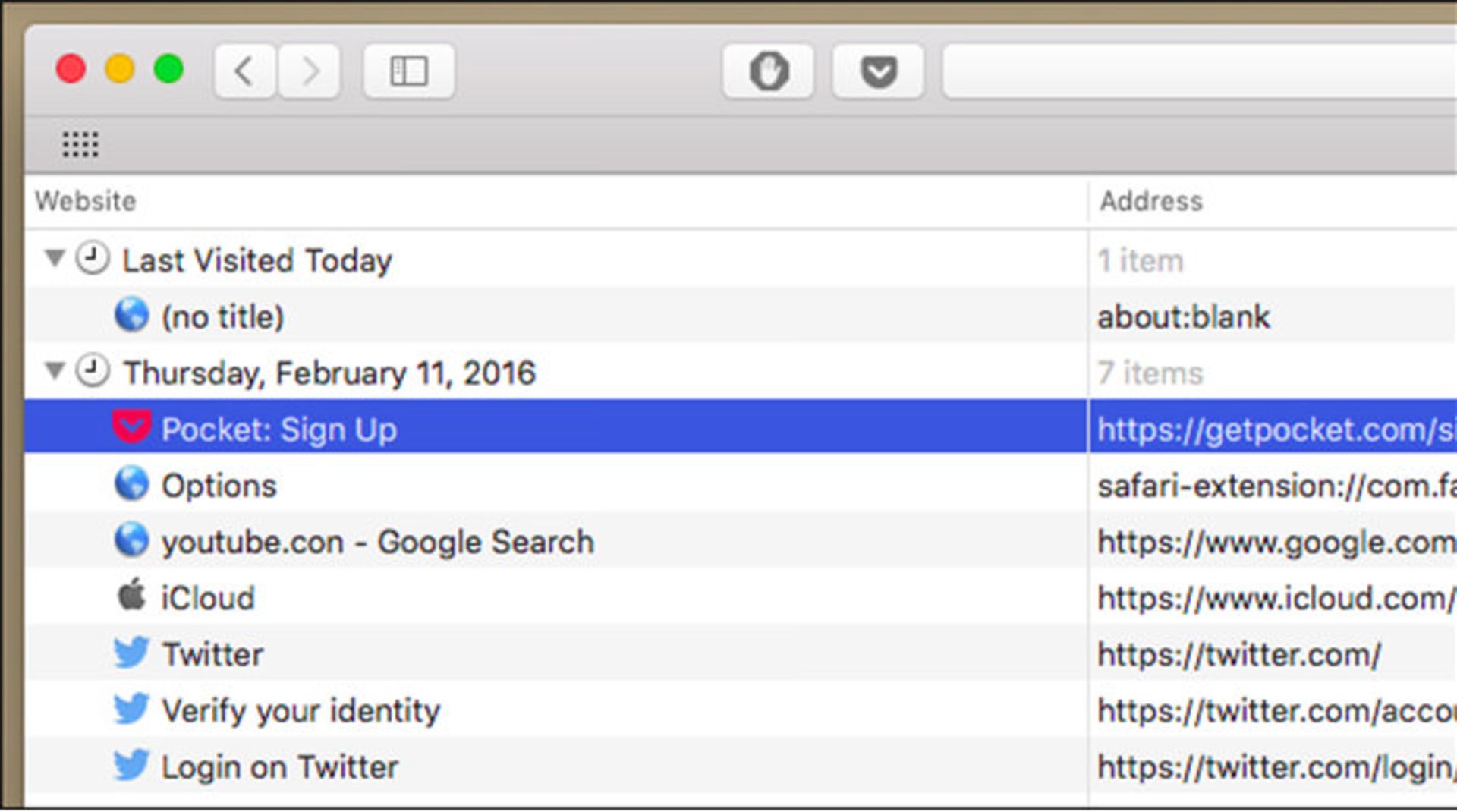Open youtube.con Google Search history entry
1457x812 pixels.
(x=377, y=542)
